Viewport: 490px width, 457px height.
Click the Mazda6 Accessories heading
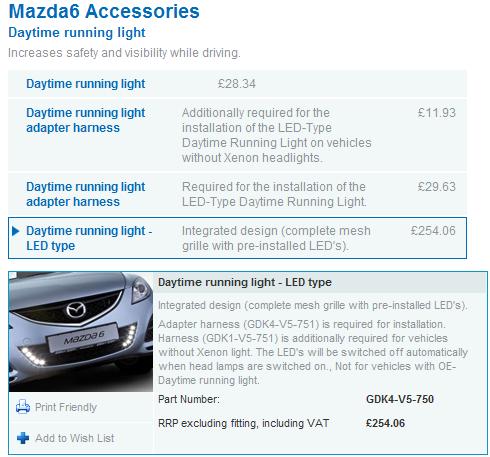click(x=104, y=11)
